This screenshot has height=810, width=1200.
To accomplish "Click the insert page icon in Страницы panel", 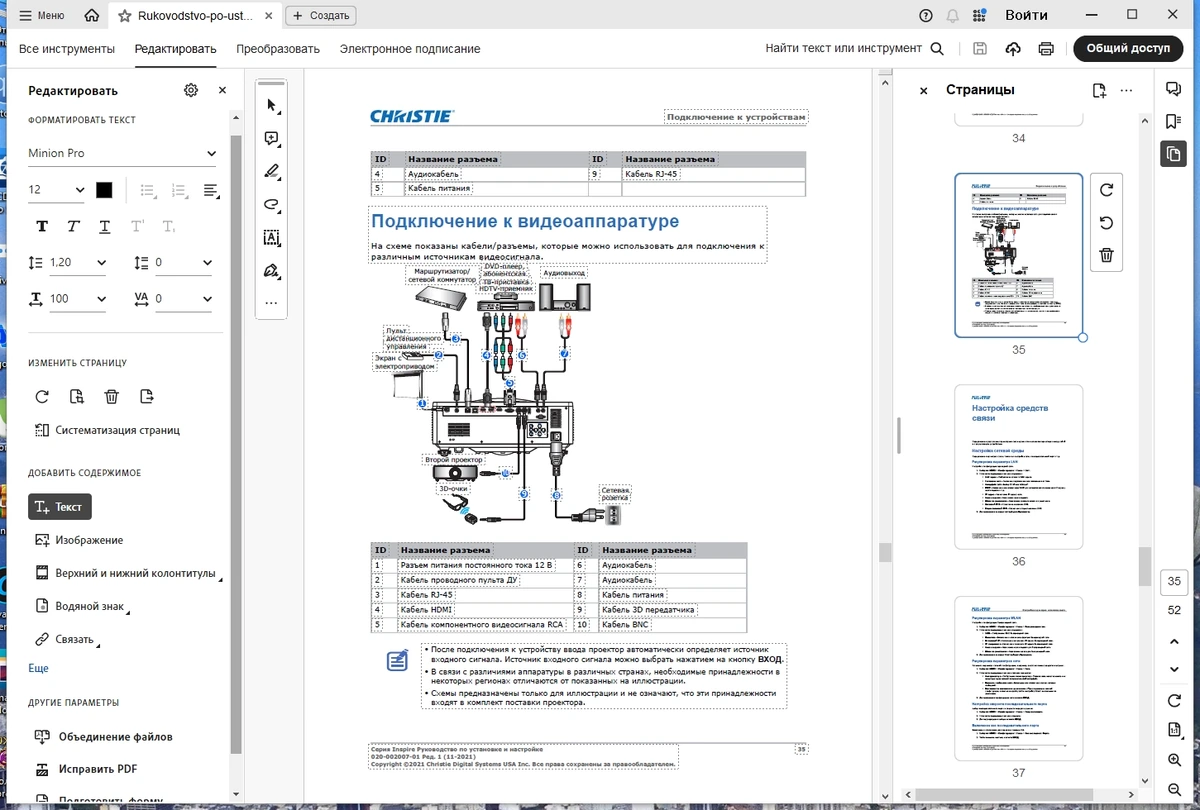I will coord(1099,90).
